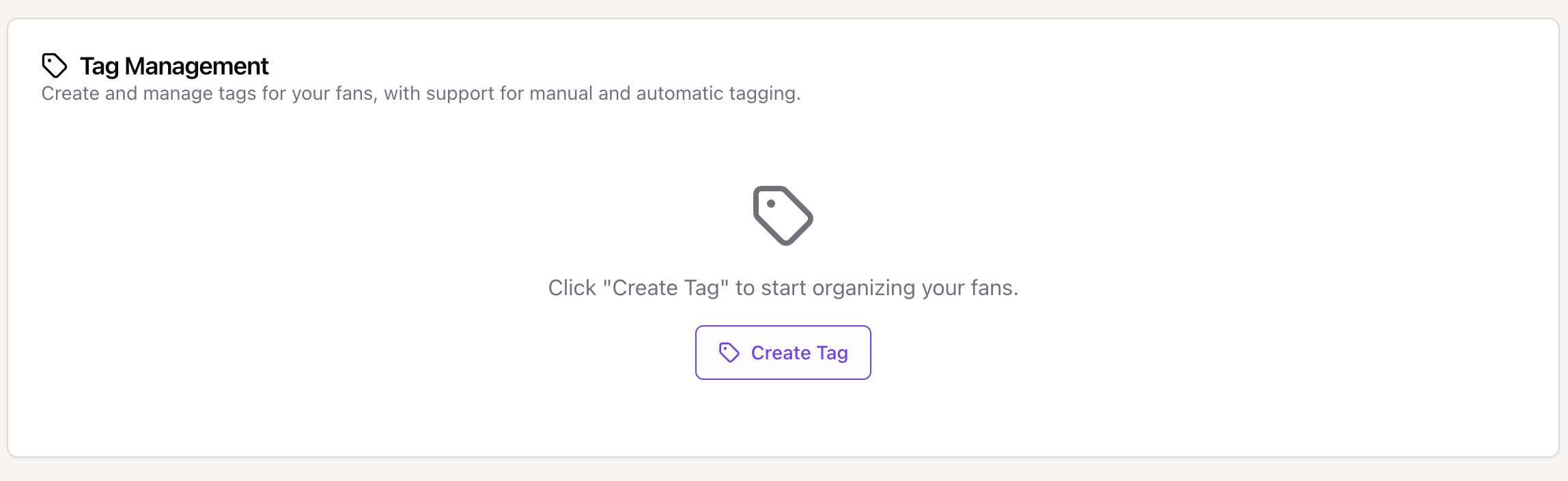Click the purple tag icon inside Create Tag button

point(729,353)
